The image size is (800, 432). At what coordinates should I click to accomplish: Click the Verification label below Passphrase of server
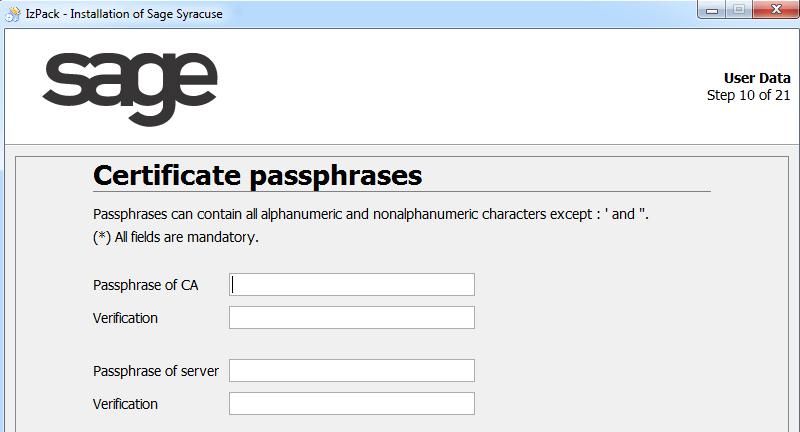pos(125,404)
